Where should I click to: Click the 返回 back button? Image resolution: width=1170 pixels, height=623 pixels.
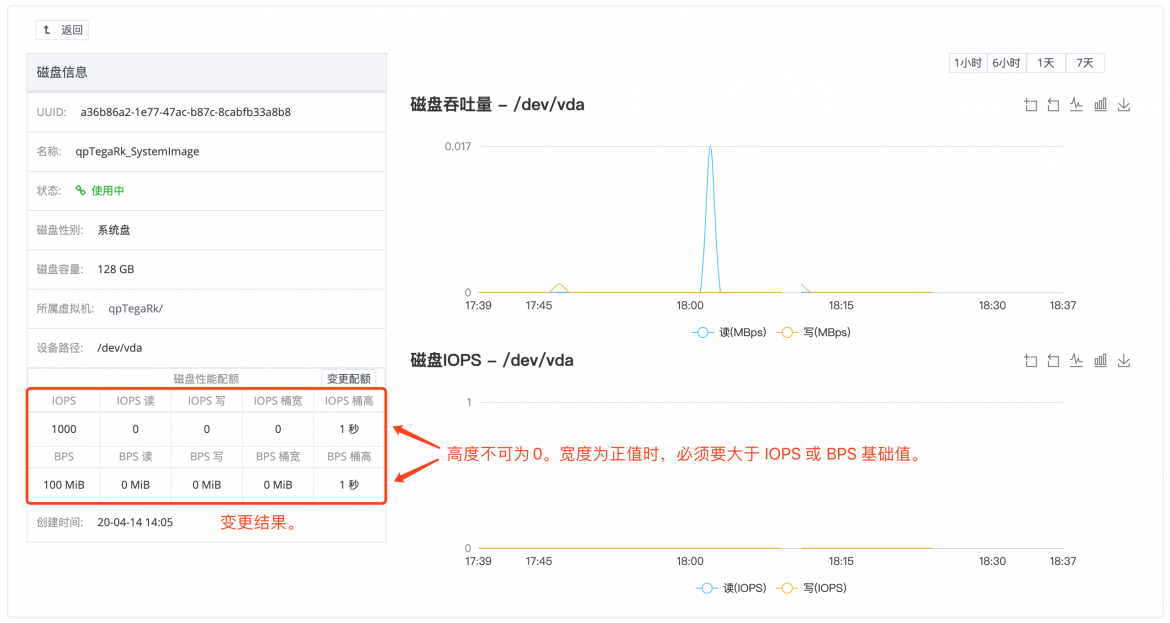pyautogui.click(x=62, y=30)
